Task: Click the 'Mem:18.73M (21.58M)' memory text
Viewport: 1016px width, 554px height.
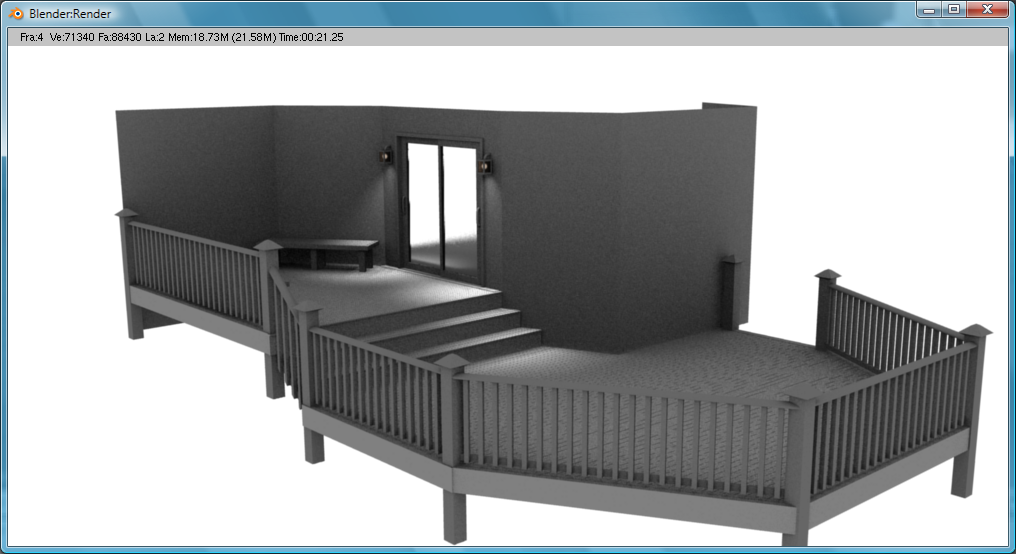Action: click(222, 38)
